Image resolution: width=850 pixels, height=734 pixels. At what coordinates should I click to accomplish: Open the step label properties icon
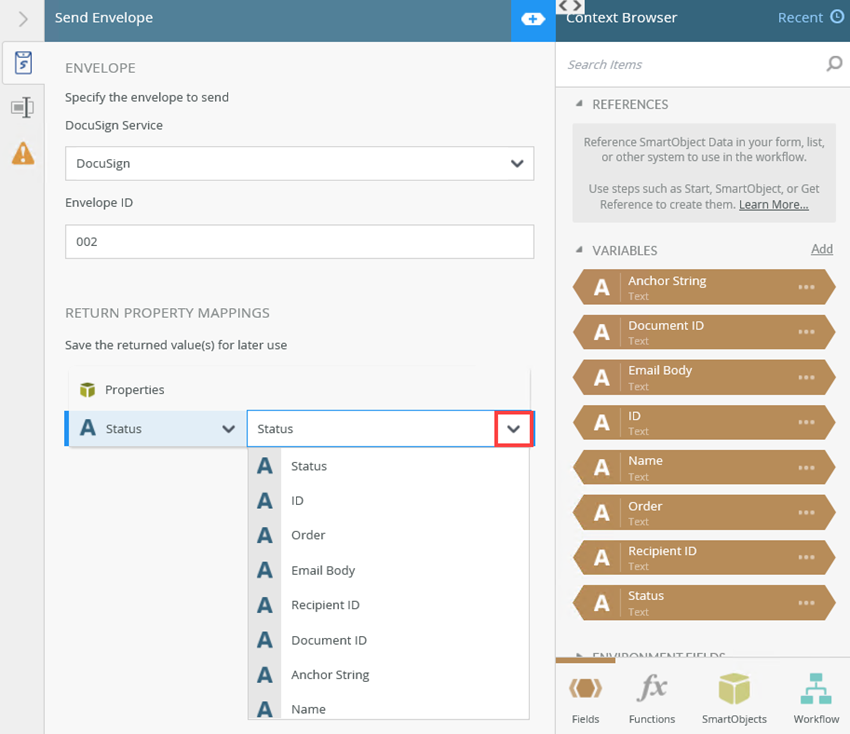point(22,108)
